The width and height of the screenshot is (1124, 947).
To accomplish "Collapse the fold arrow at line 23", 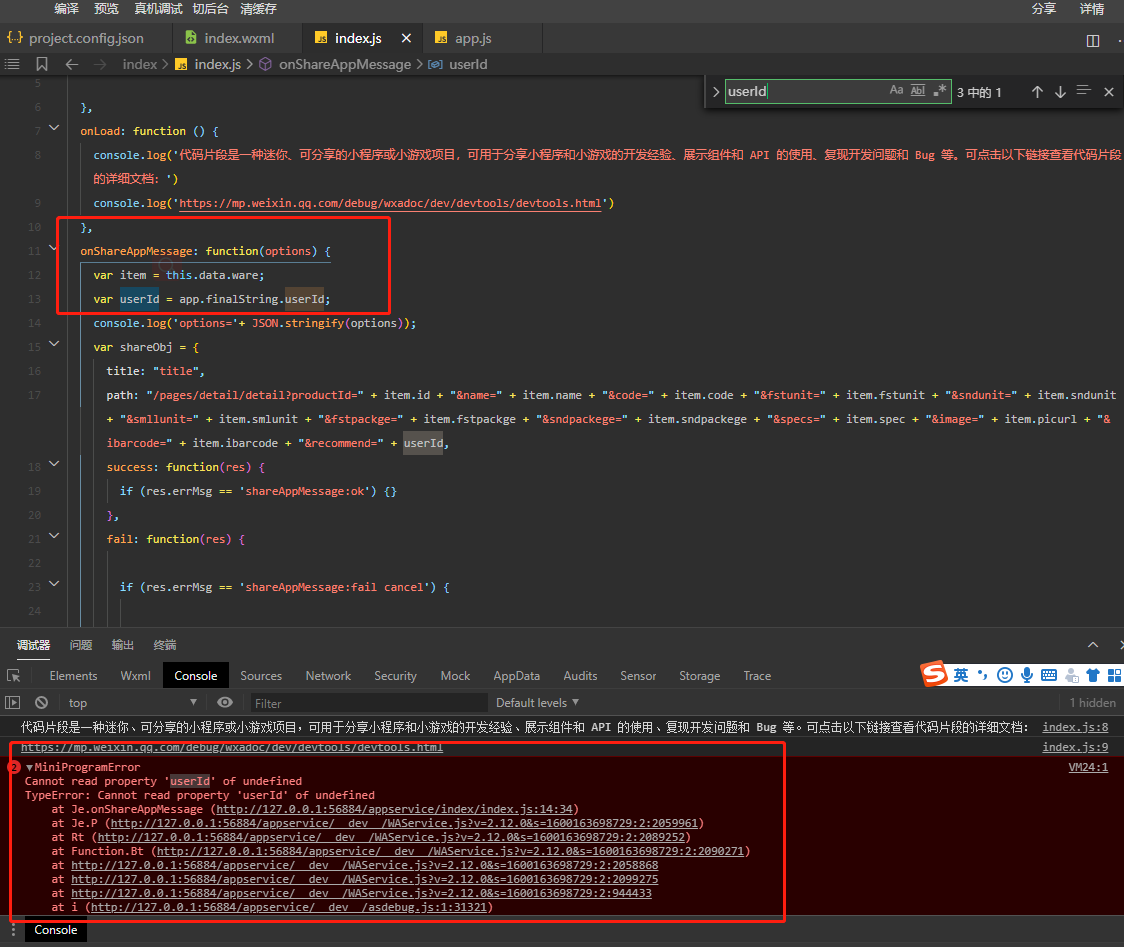I will [54, 584].
